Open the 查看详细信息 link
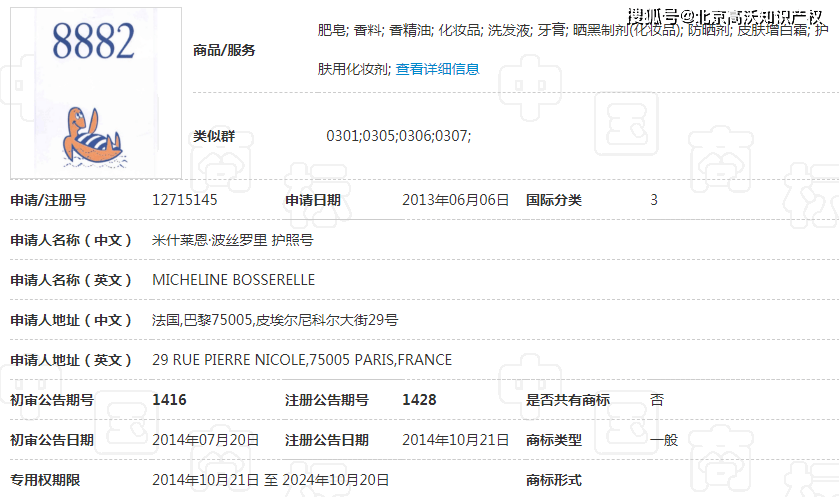 (x=437, y=69)
